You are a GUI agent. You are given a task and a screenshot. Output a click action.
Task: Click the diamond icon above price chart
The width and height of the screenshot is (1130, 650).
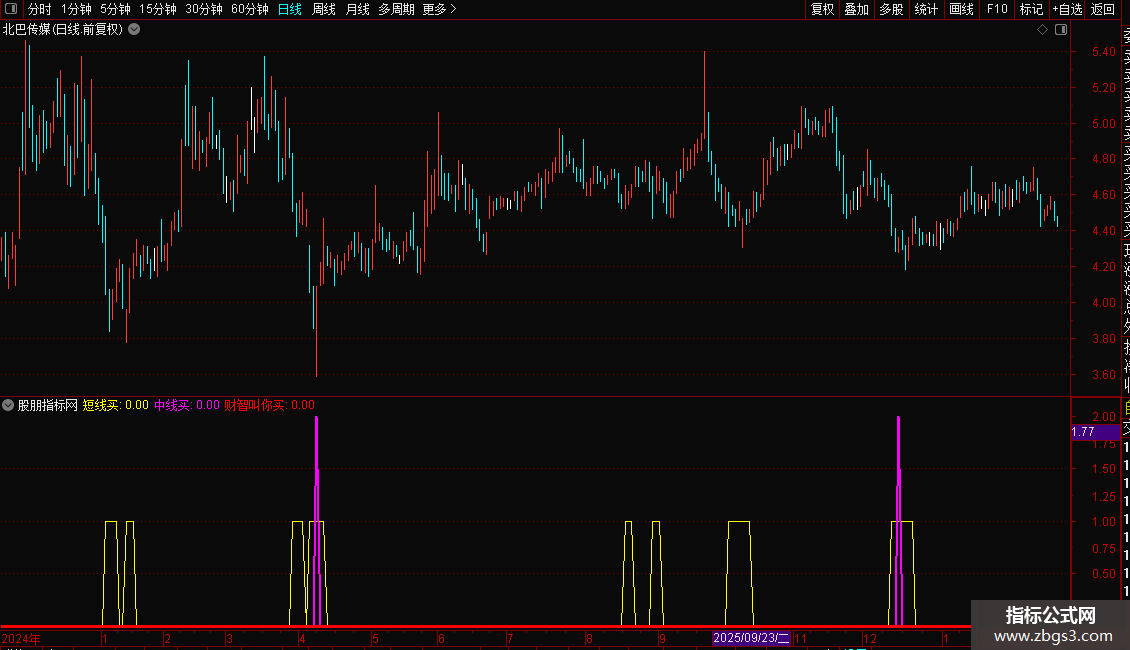1042,30
